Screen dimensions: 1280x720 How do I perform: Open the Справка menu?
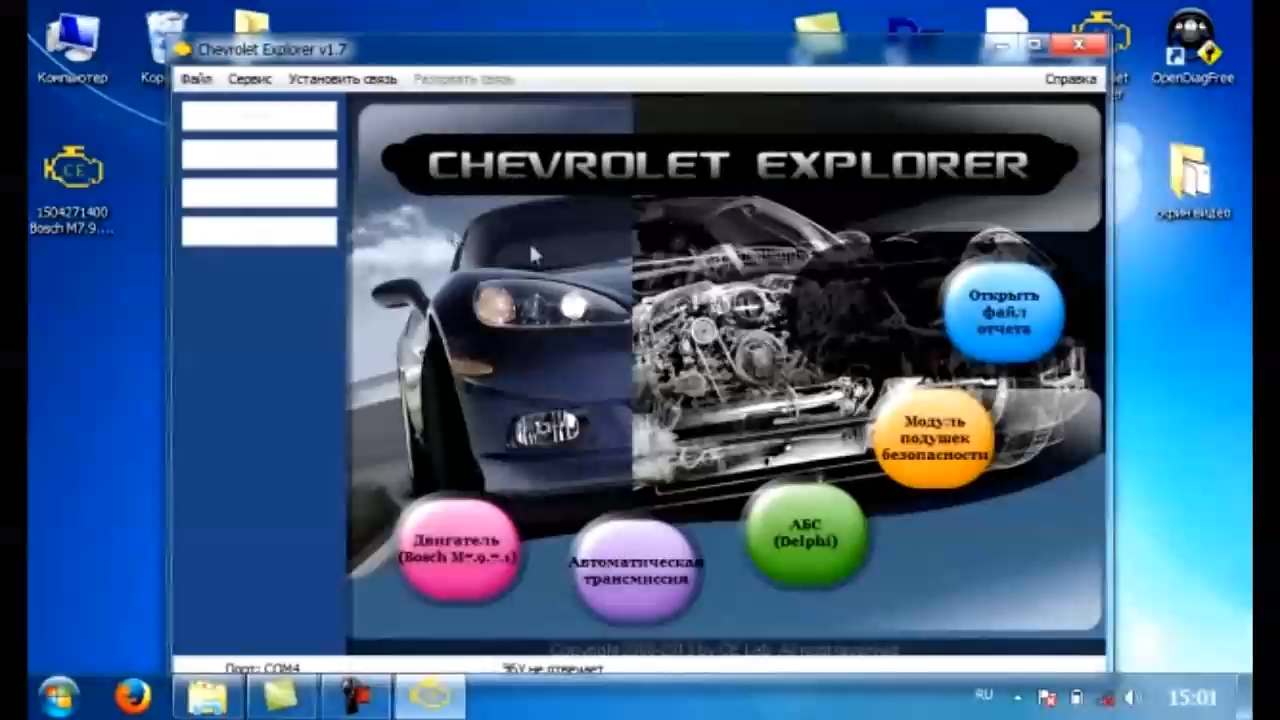(1070, 78)
